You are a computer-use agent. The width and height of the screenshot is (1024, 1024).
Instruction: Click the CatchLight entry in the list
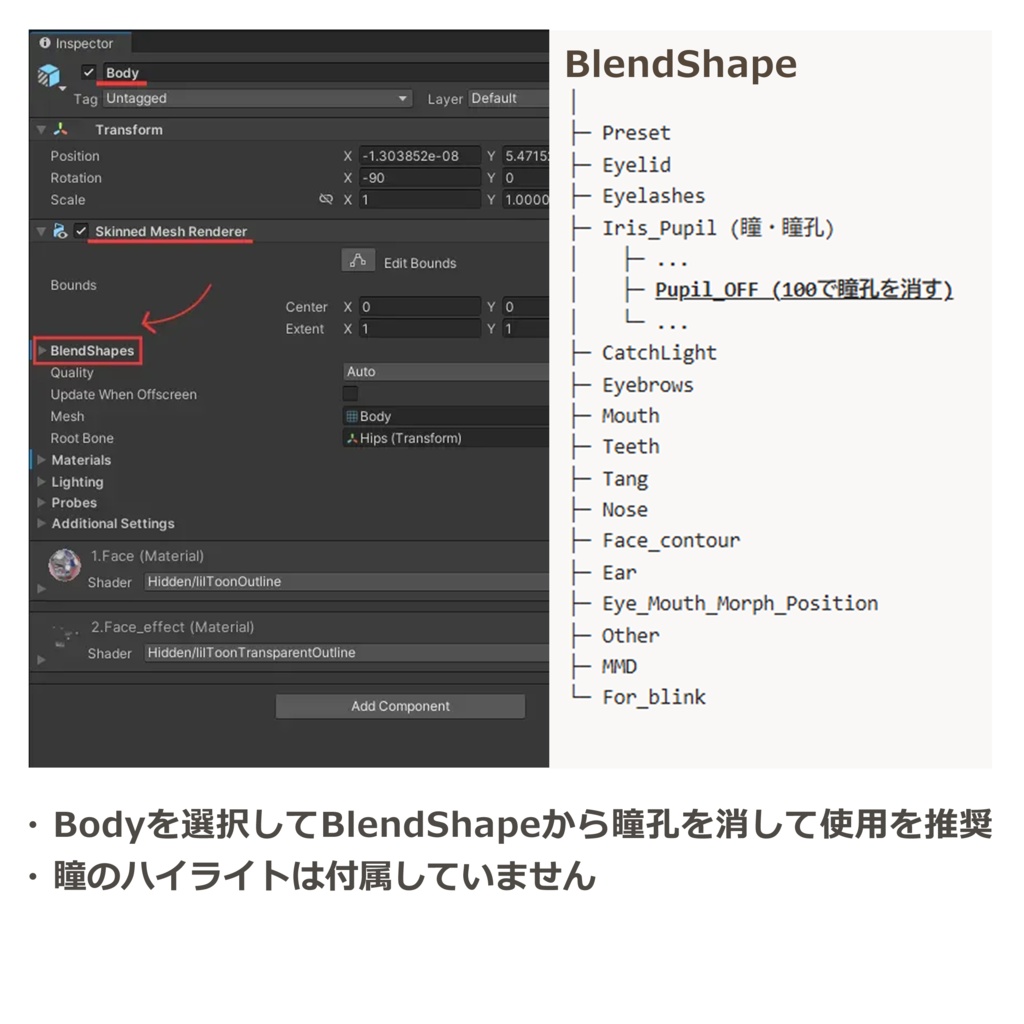click(x=659, y=353)
